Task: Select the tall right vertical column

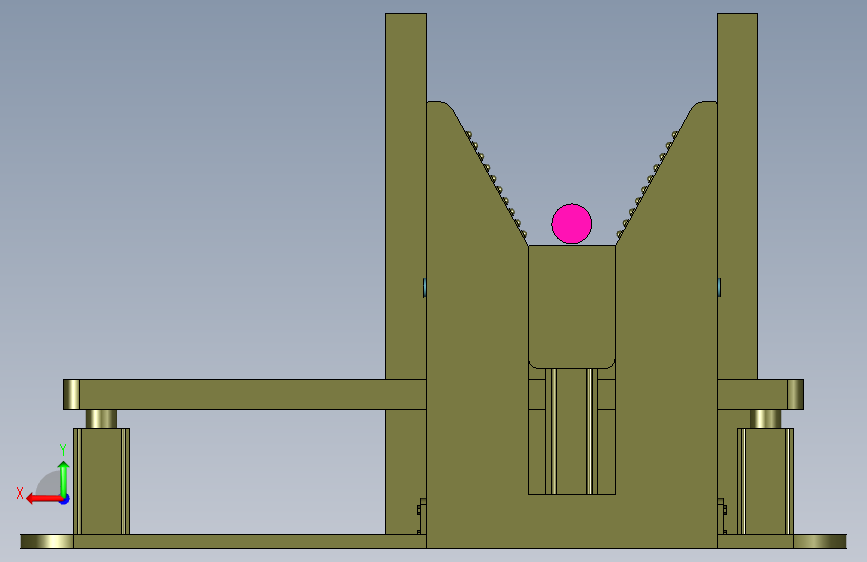Action: click(738, 196)
